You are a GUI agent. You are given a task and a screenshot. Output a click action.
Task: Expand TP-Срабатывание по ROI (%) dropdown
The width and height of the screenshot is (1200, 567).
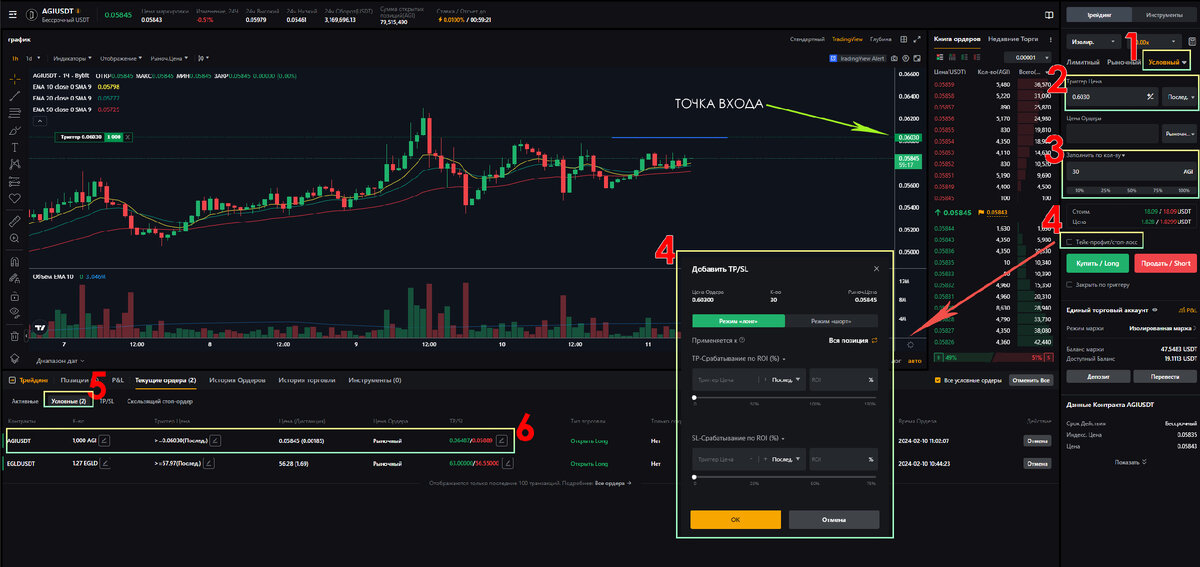(x=739, y=357)
